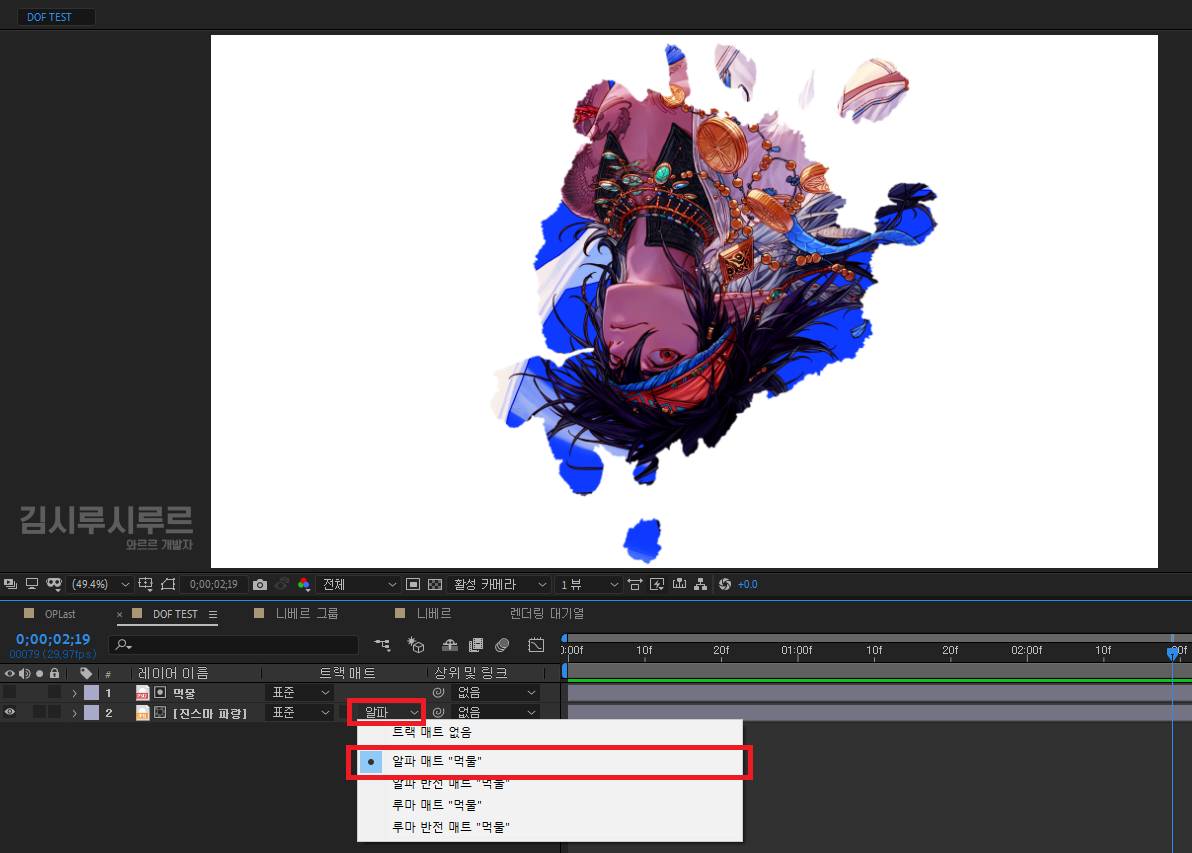1192x853 pixels.
Task: Open blend mode dropdown for 진스마 파랑
Action: pyautogui.click(x=300, y=712)
